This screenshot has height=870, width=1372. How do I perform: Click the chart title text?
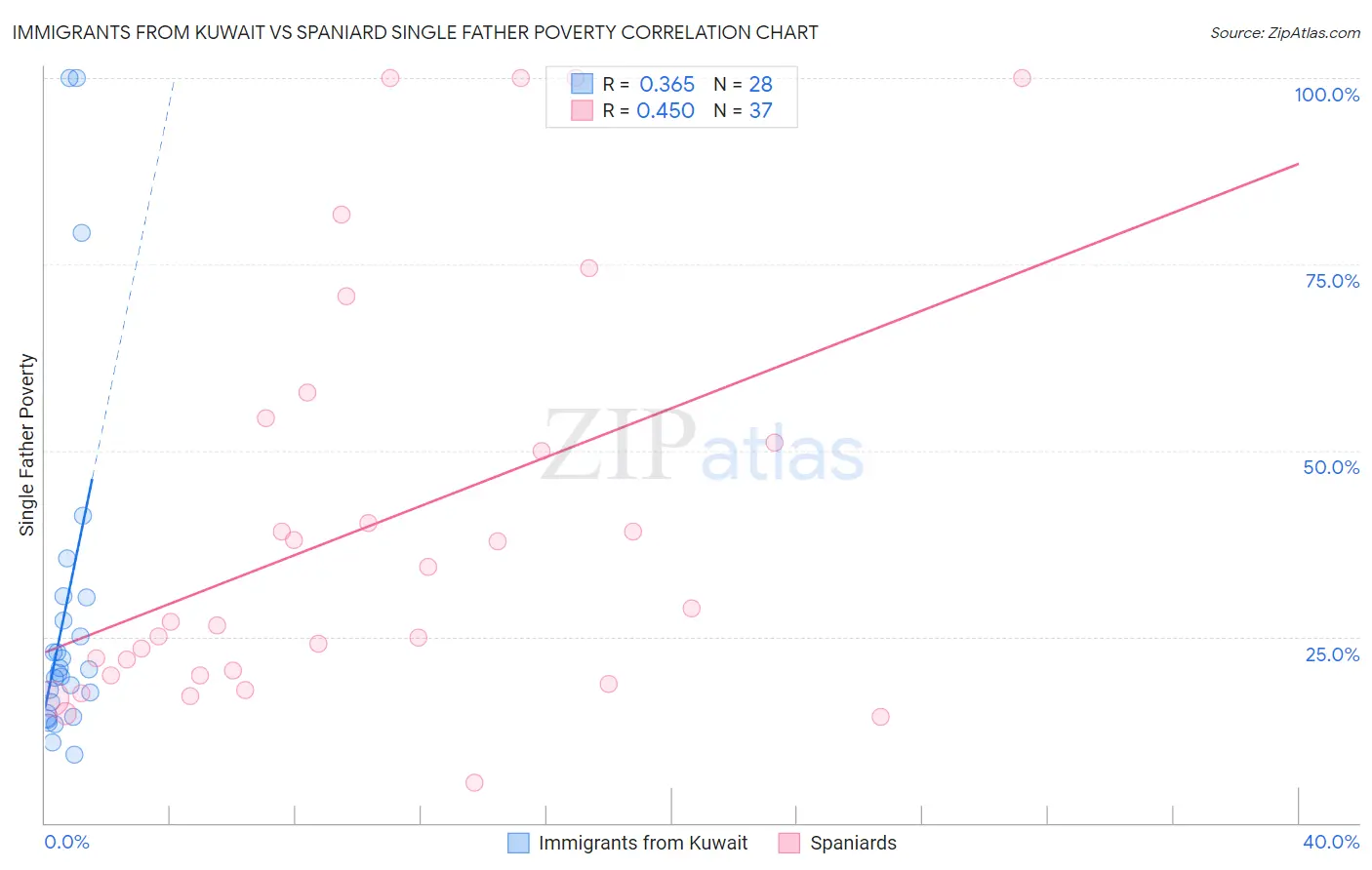pyautogui.click(x=416, y=32)
